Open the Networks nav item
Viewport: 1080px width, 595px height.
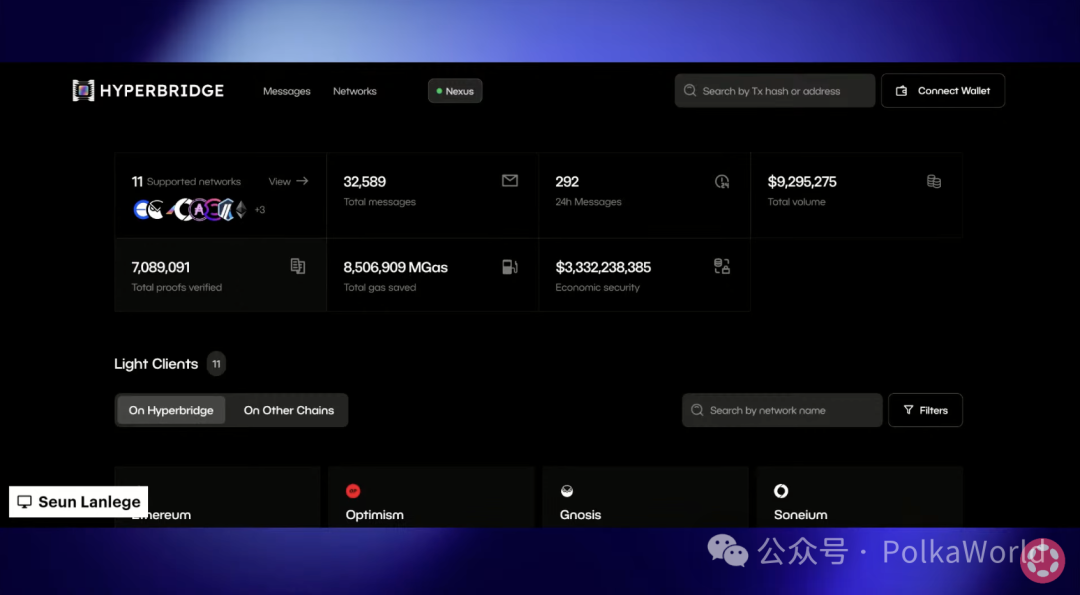tap(355, 91)
